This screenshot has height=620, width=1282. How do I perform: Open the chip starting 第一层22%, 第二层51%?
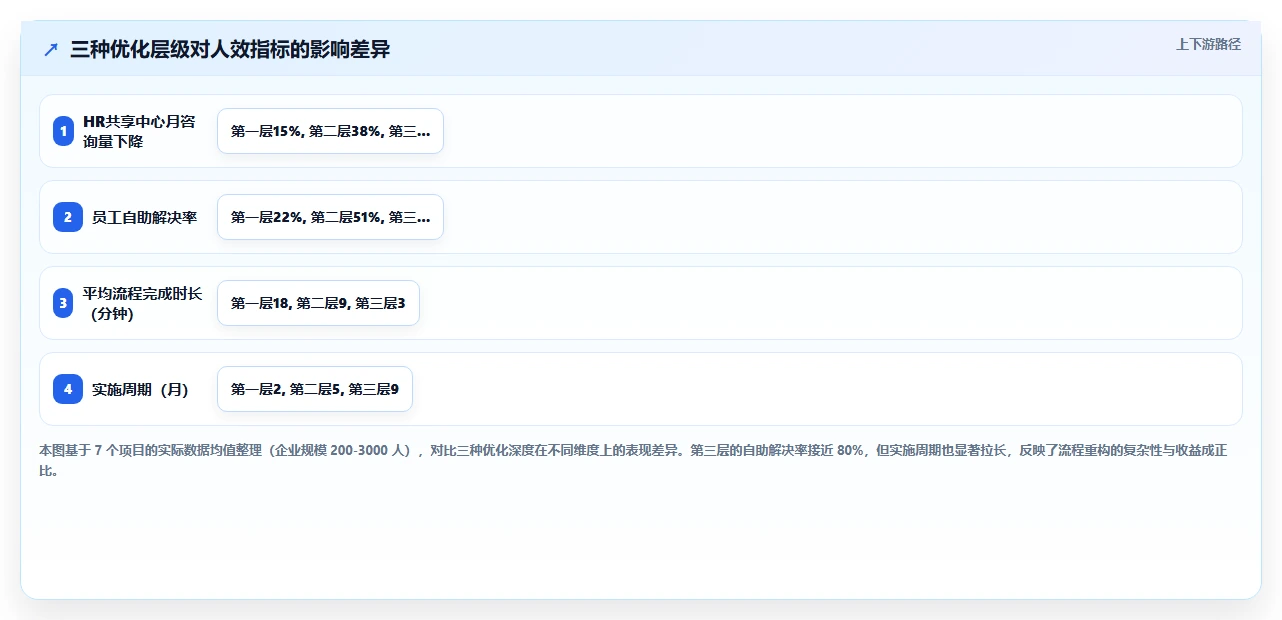click(x=330, y=217)
